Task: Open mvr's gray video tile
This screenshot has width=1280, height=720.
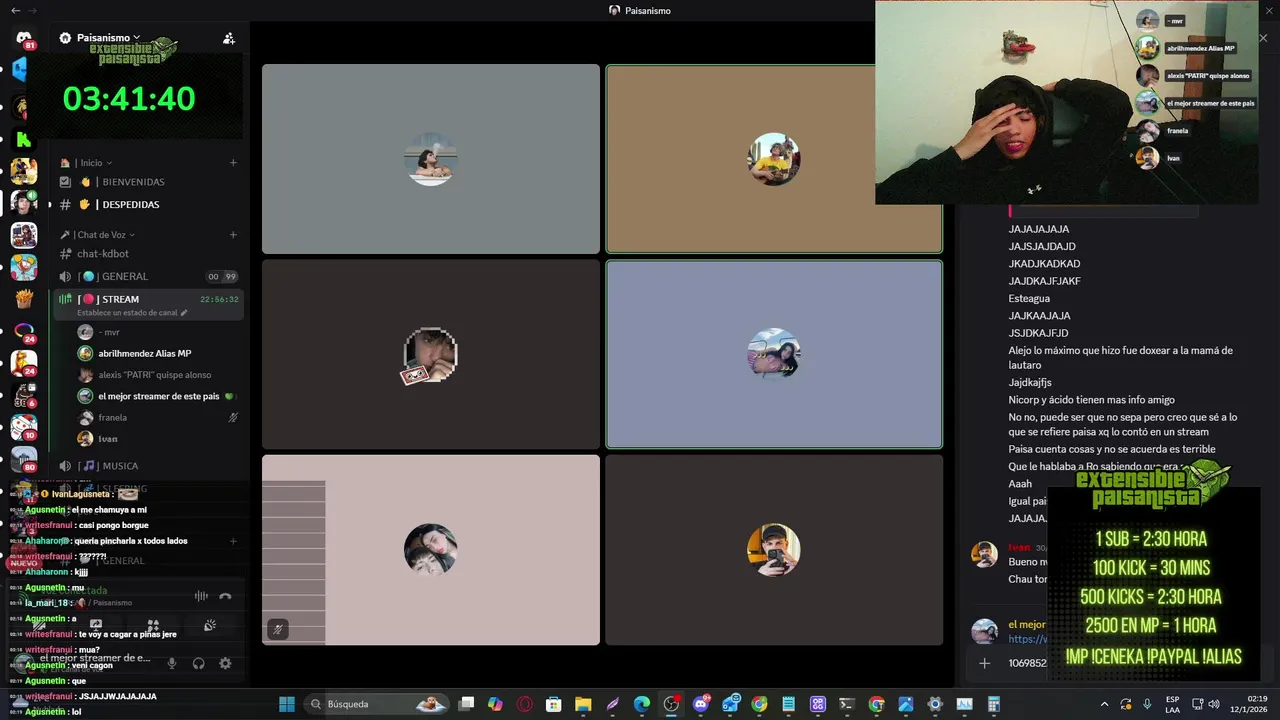Action: tap(431, 159)
